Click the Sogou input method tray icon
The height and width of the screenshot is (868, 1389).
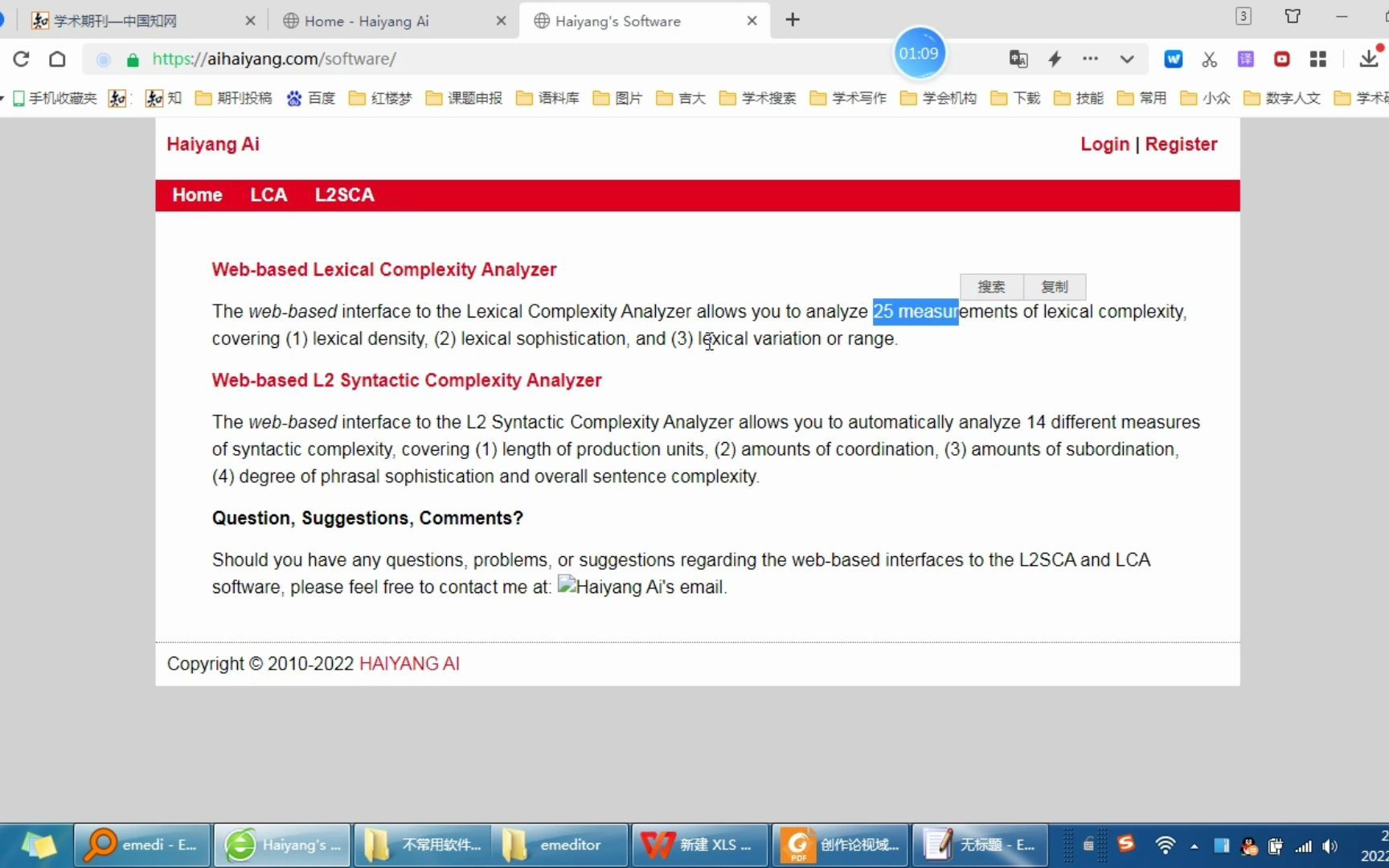[x=1126, y=843]
